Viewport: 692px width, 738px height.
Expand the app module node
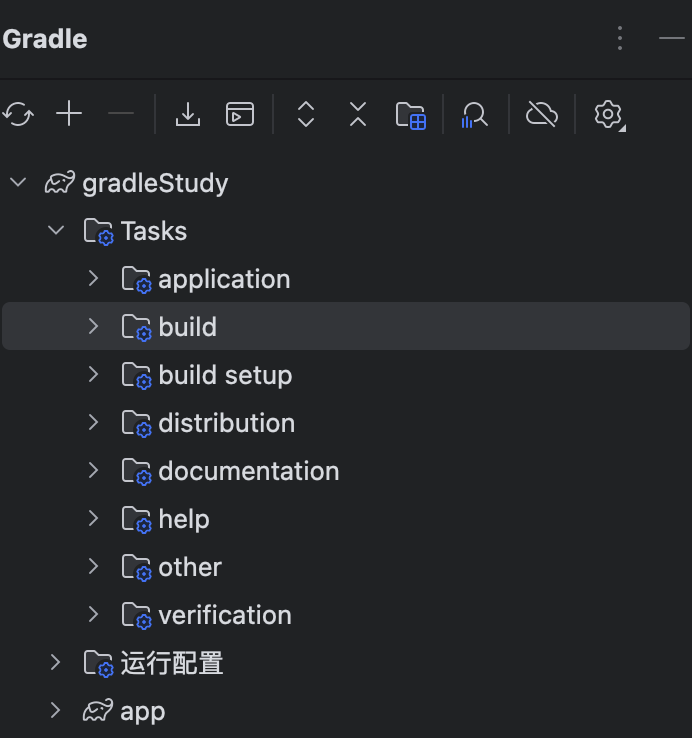[56, 710]
